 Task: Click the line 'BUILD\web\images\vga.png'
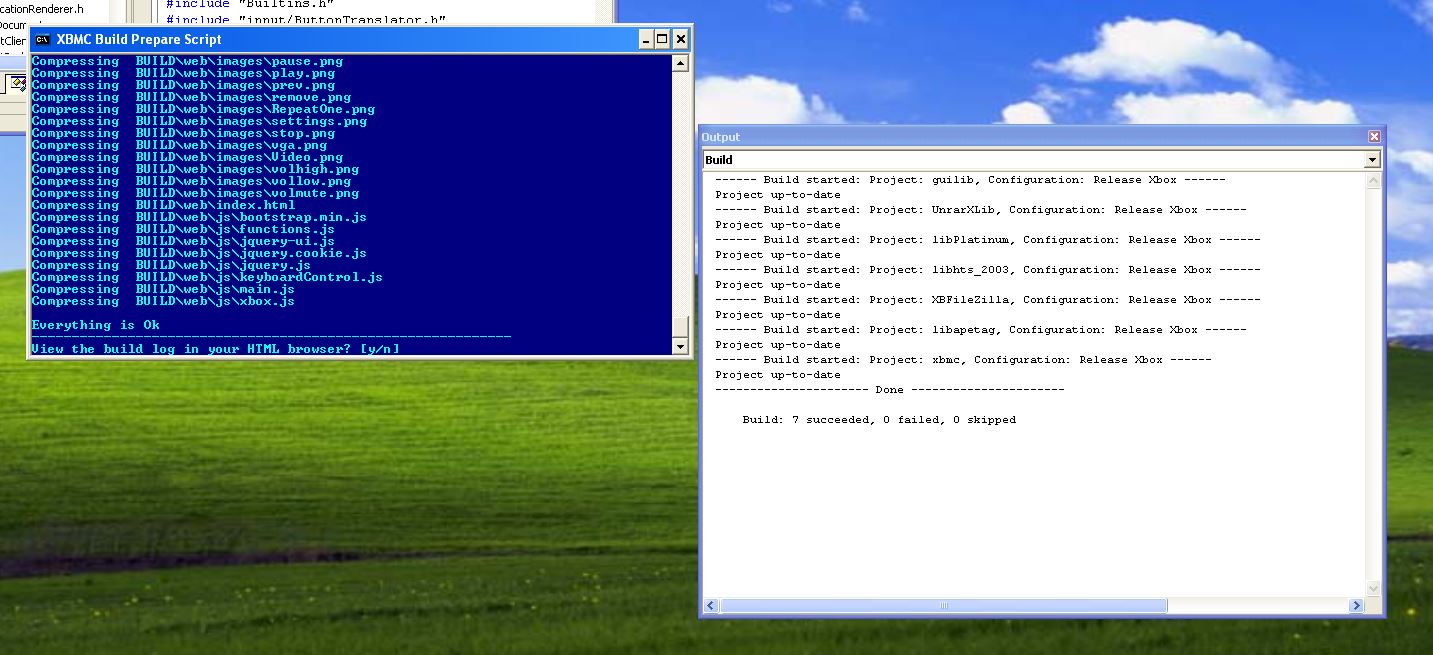coord(179,145)
